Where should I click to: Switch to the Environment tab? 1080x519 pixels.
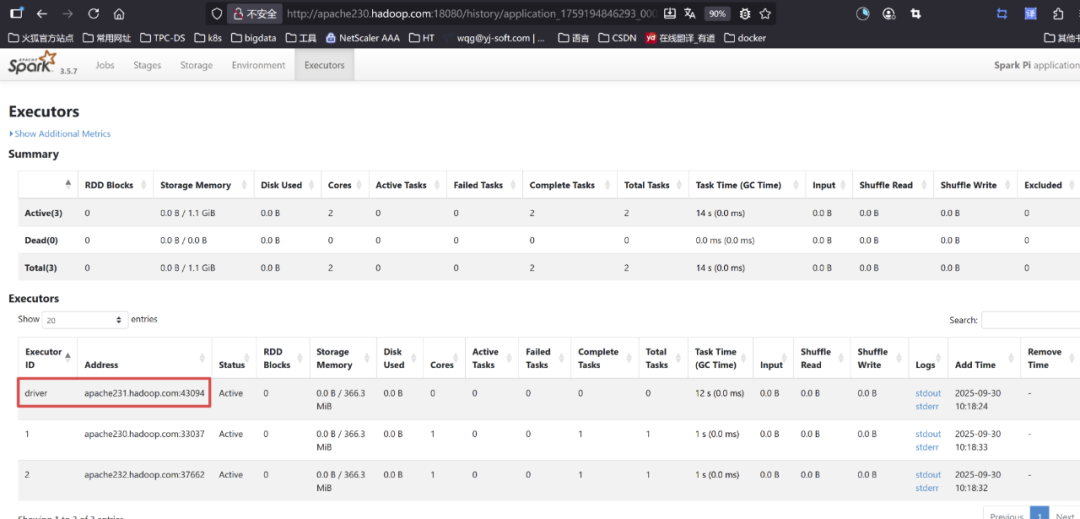click(x=258, y=65)
